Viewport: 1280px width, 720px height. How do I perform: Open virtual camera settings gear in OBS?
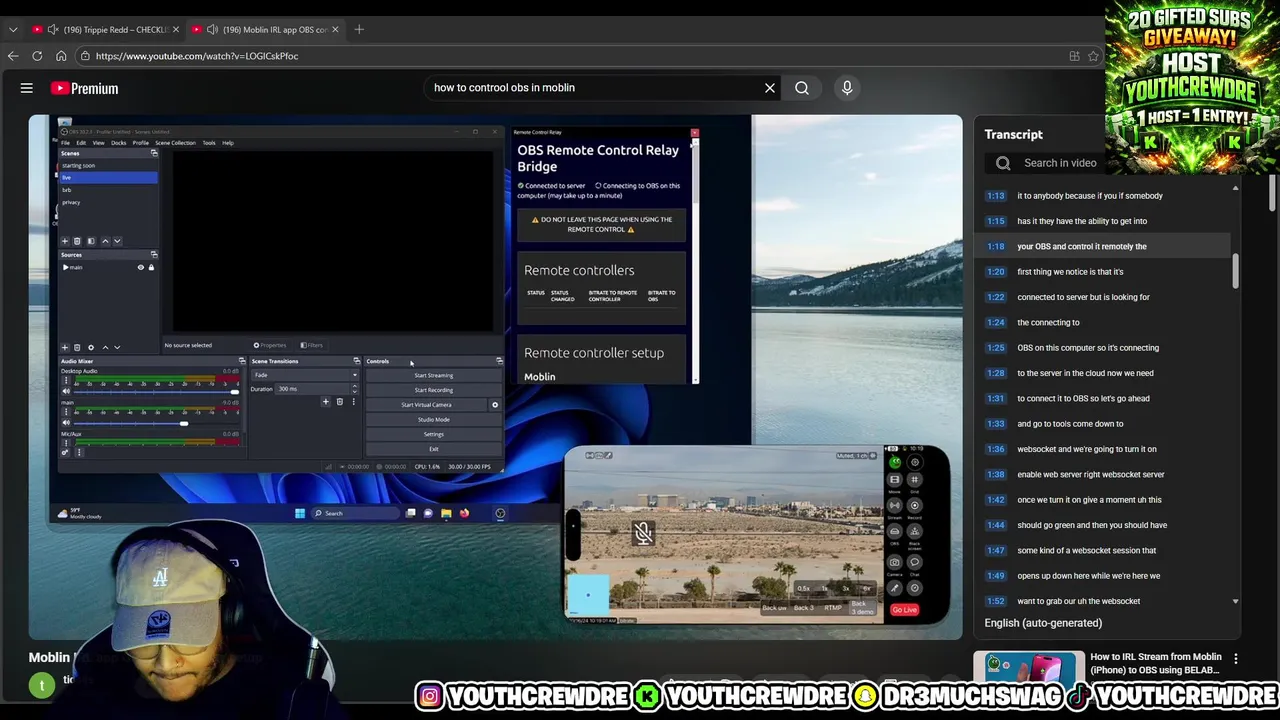494,405
